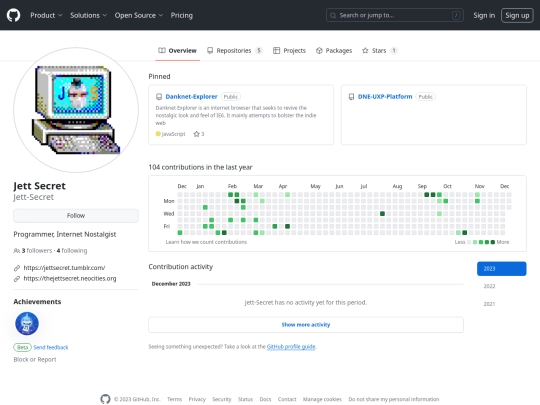Open the Danknet-Explorer repository
The width and height of the screenshot is (540, 405).
(191, 97)
